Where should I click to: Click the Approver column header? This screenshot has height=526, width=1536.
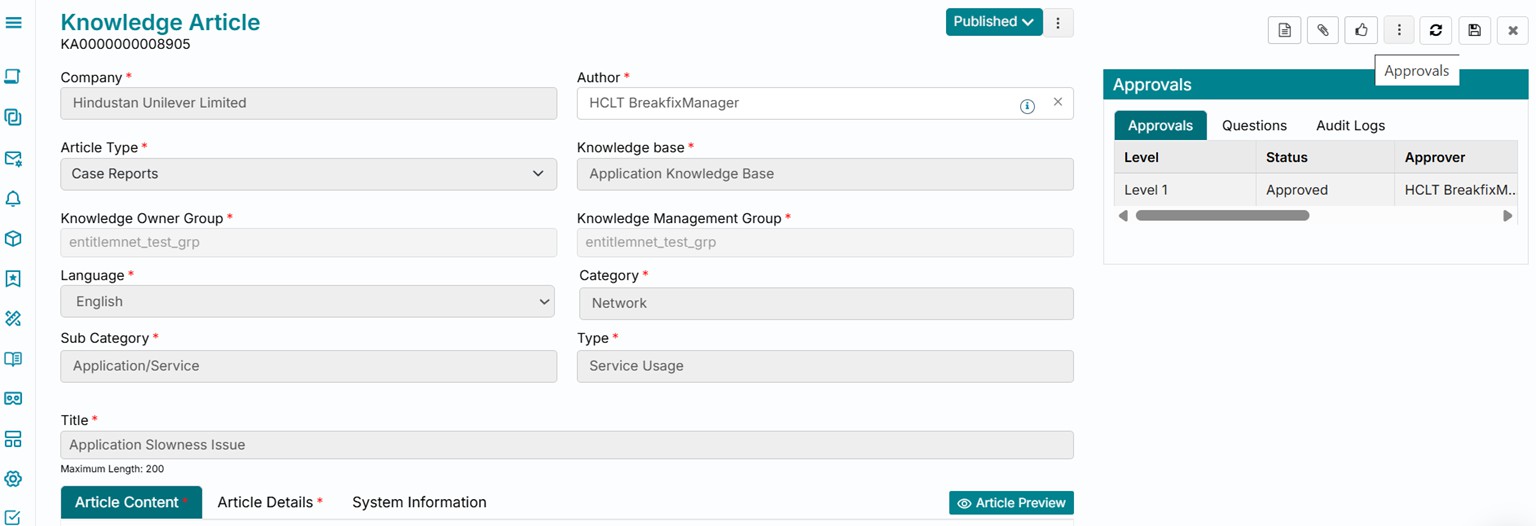point(1456,157)
